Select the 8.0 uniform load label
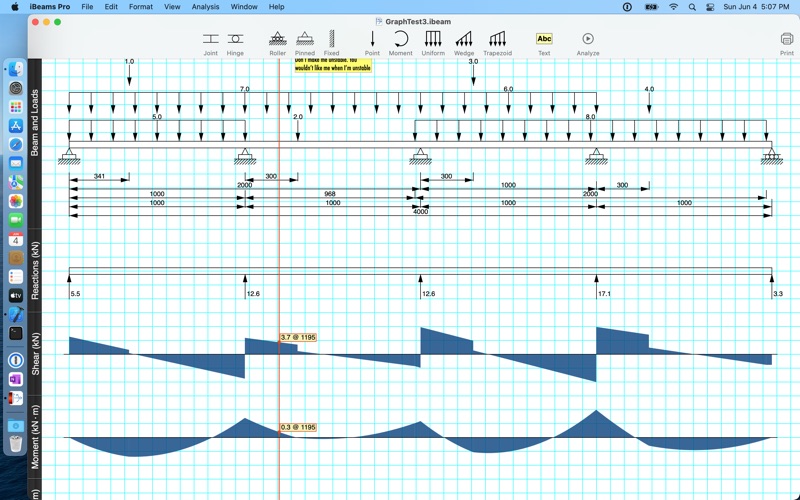This screenshot has height=500, width=800. click(x=590, y=117)
